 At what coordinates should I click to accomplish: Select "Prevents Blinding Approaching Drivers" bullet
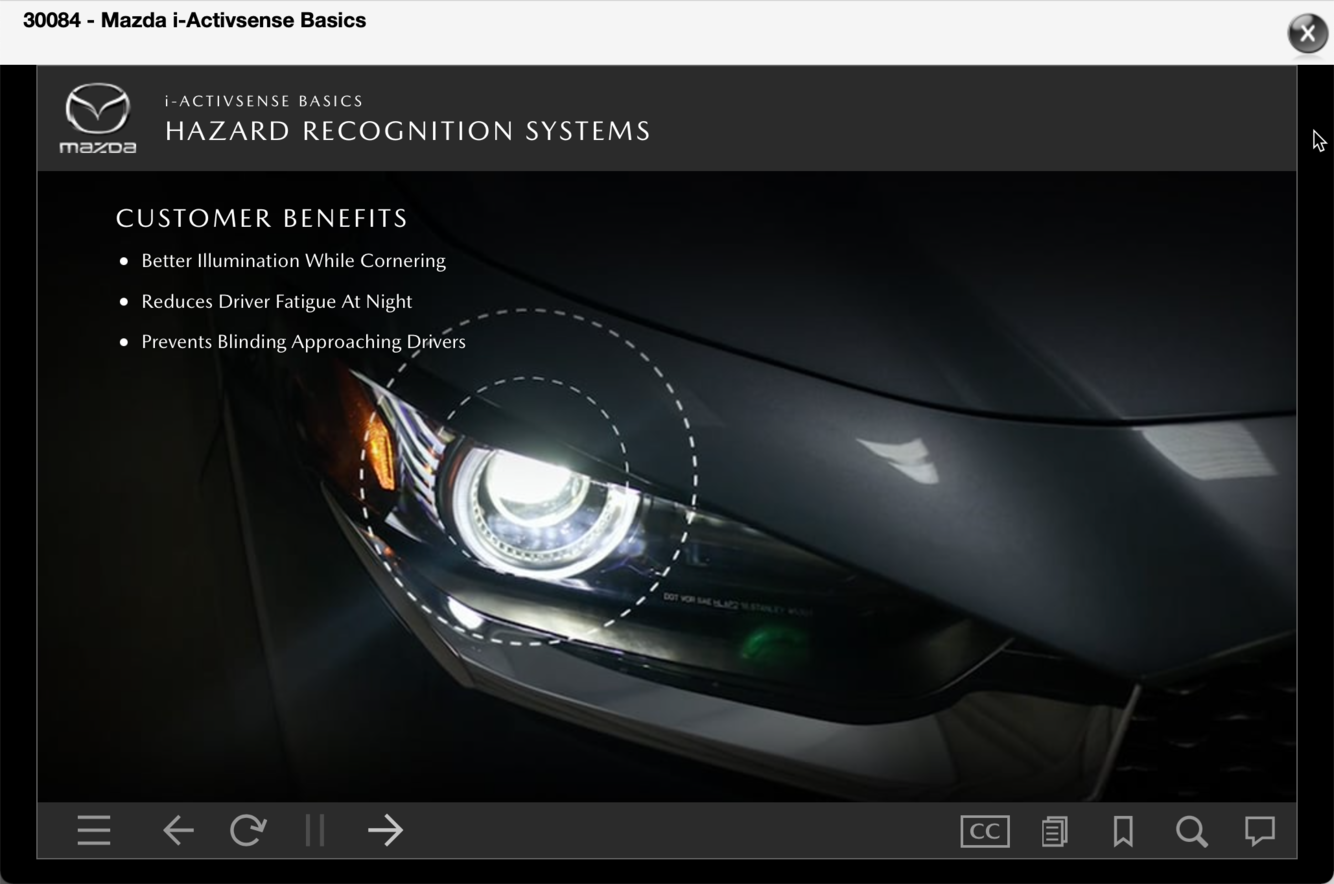click(x=303, y=342)
